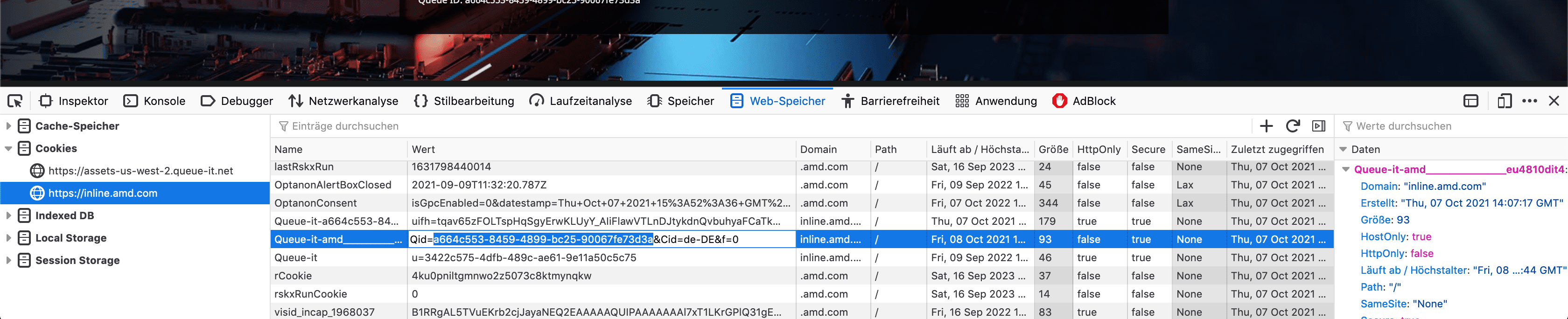Viewport: 1568px width, 319px height.
Task: Open the Konsole tab
Action: (x=154, y=101)
